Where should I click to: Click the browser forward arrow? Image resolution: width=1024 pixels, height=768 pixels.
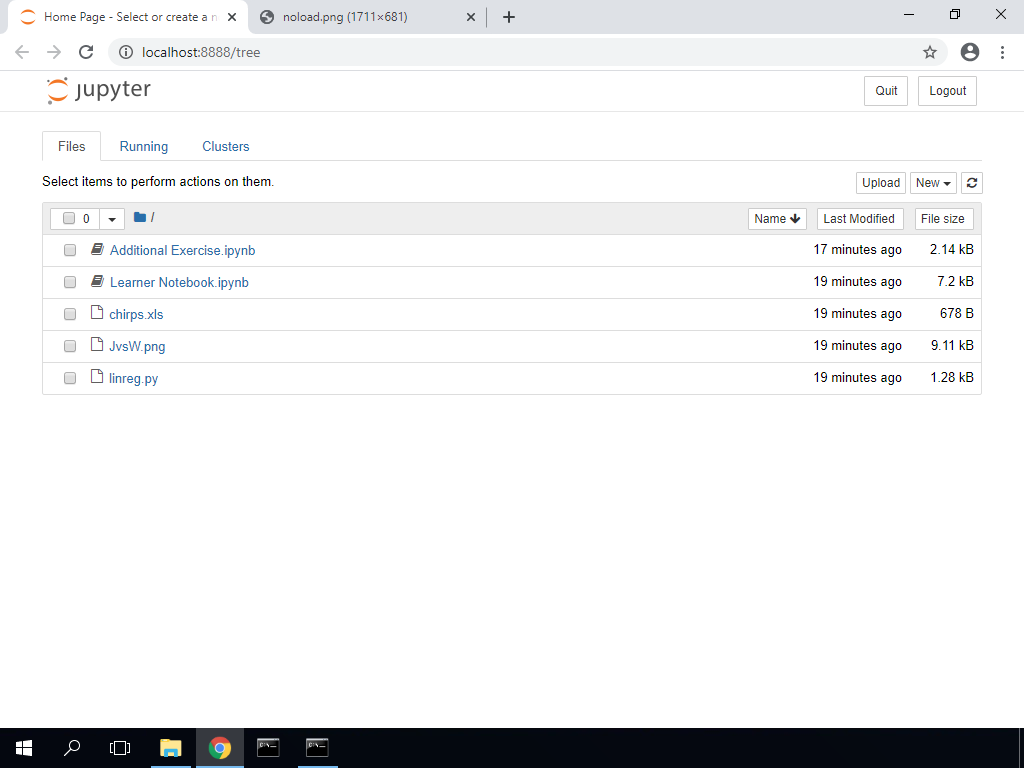point(54,52)
